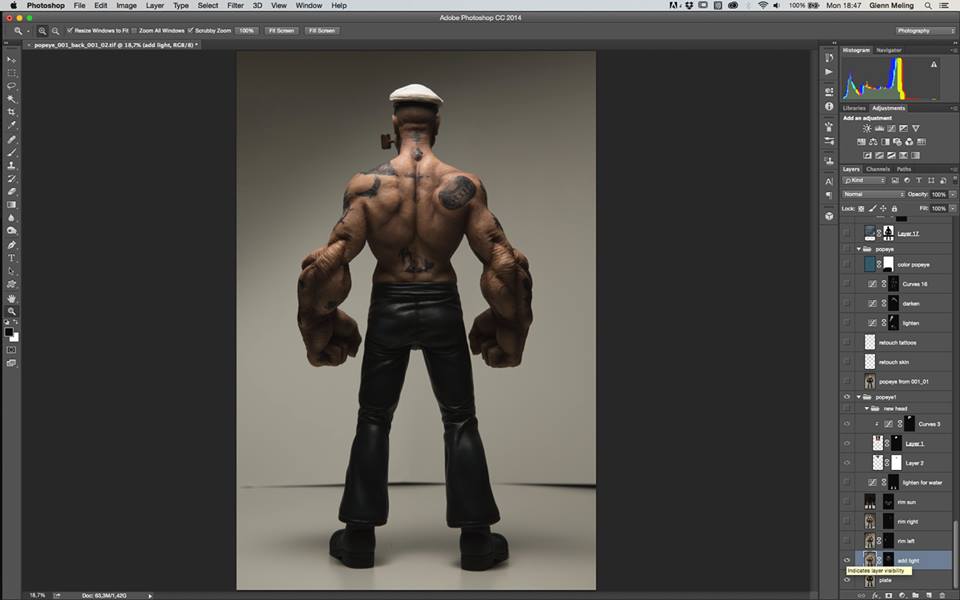This screenshot has height=600, width=960.
Task: Add a Brightness/Contrast adjustment
Action: [x=866, y=129]
